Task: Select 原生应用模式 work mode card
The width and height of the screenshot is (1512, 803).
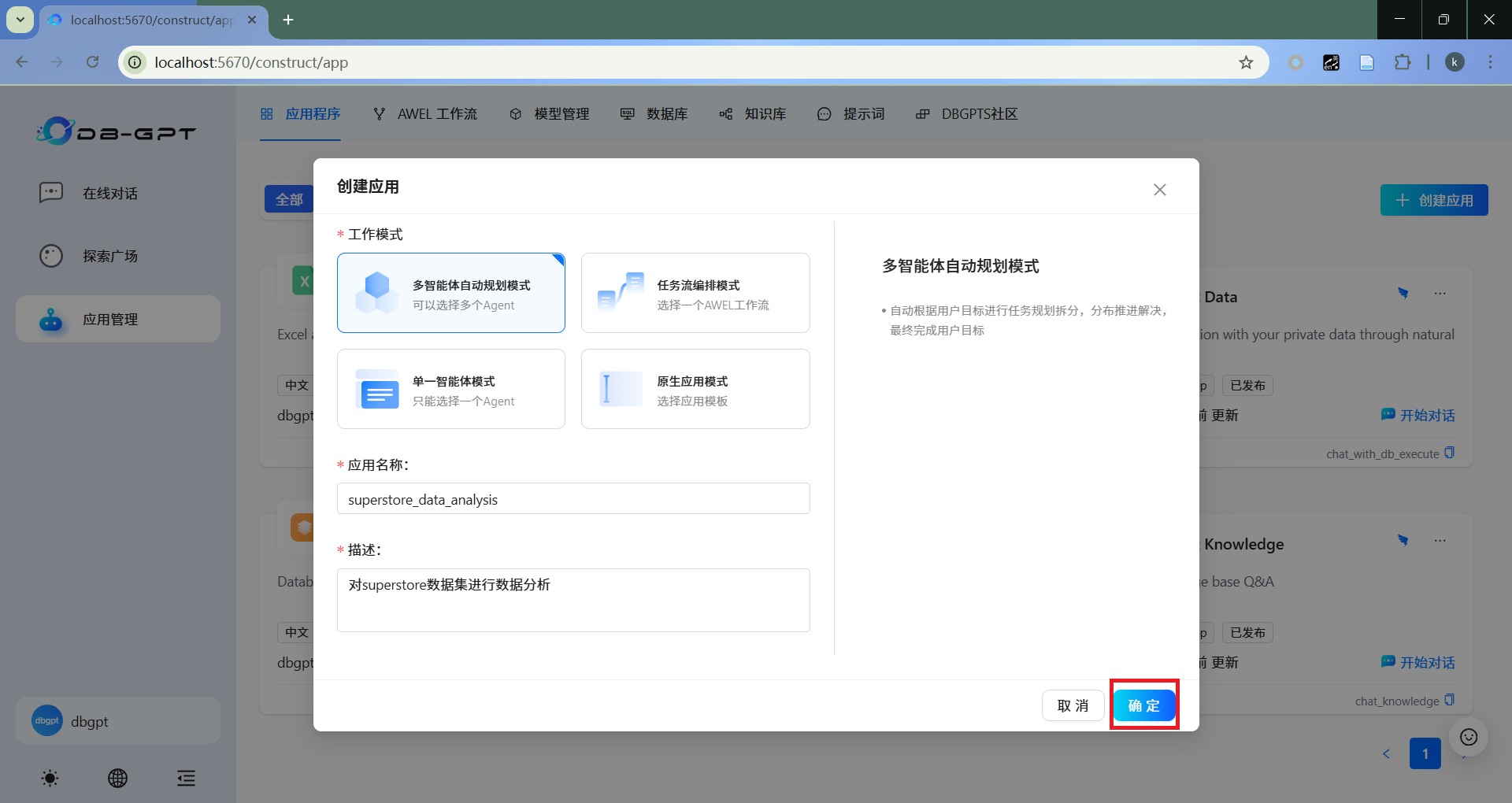Action: tap(695, 389)
